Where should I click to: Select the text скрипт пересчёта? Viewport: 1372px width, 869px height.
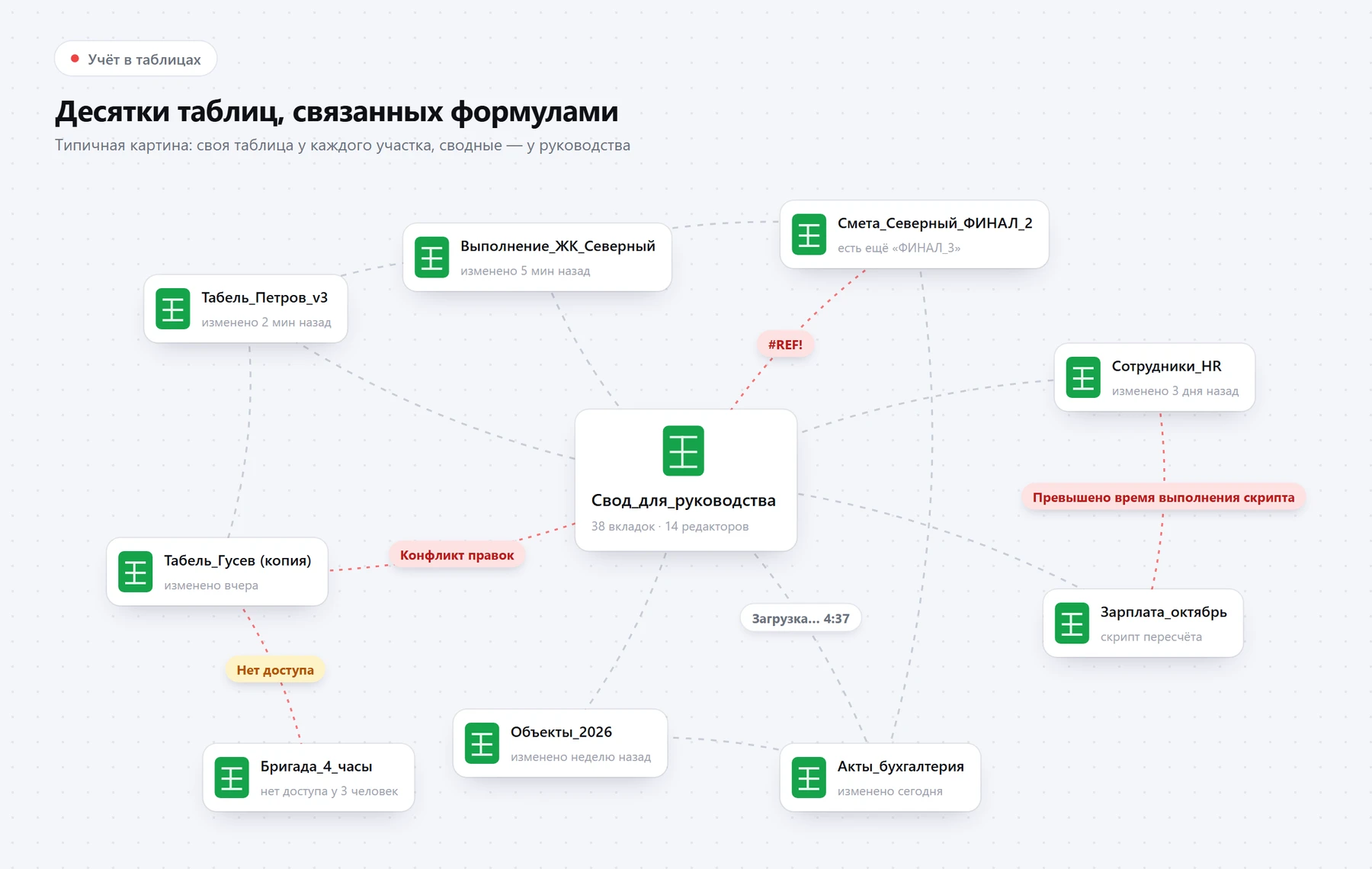tap(1151, 637)
